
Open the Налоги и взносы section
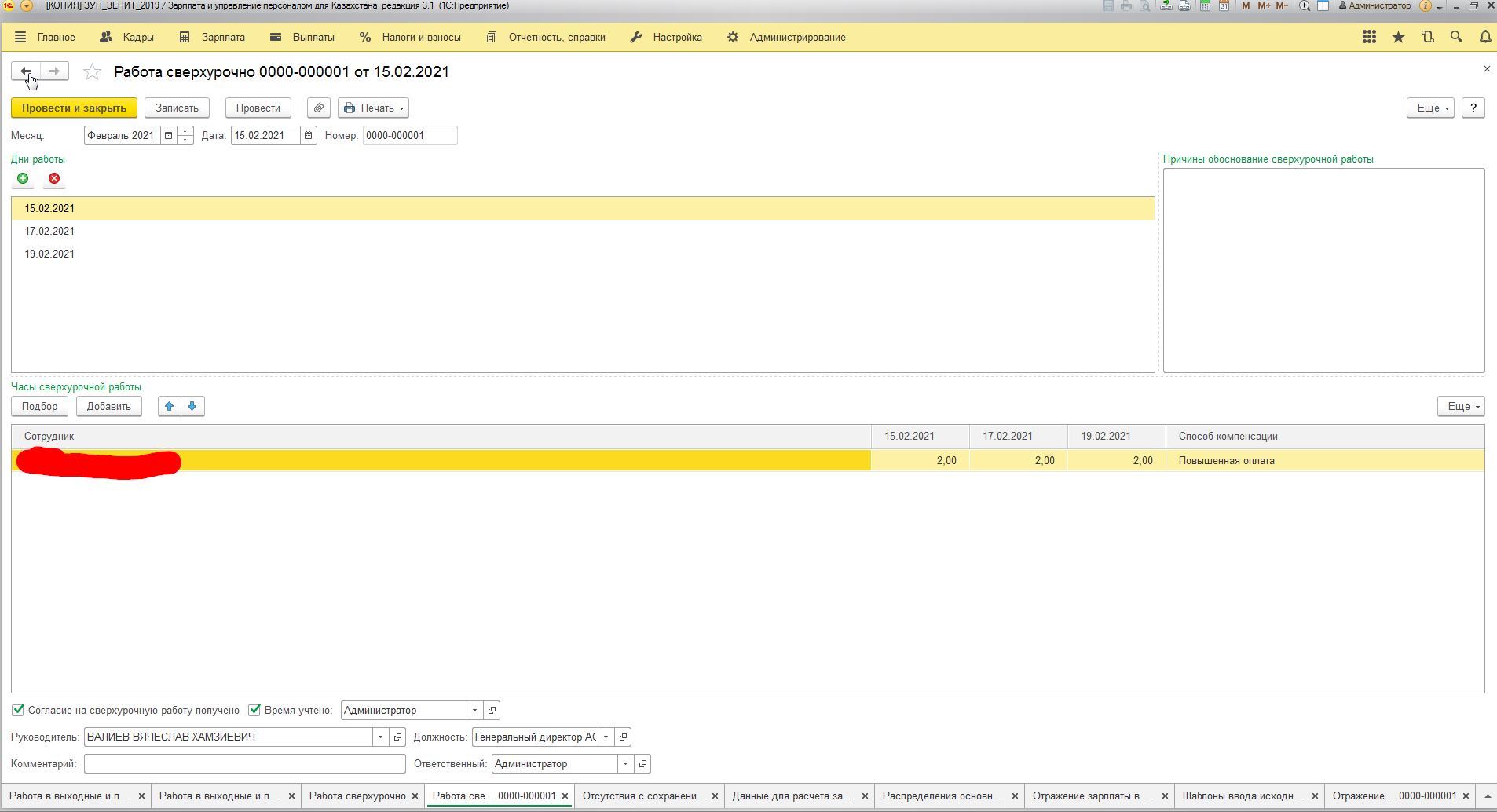[410, 37]
